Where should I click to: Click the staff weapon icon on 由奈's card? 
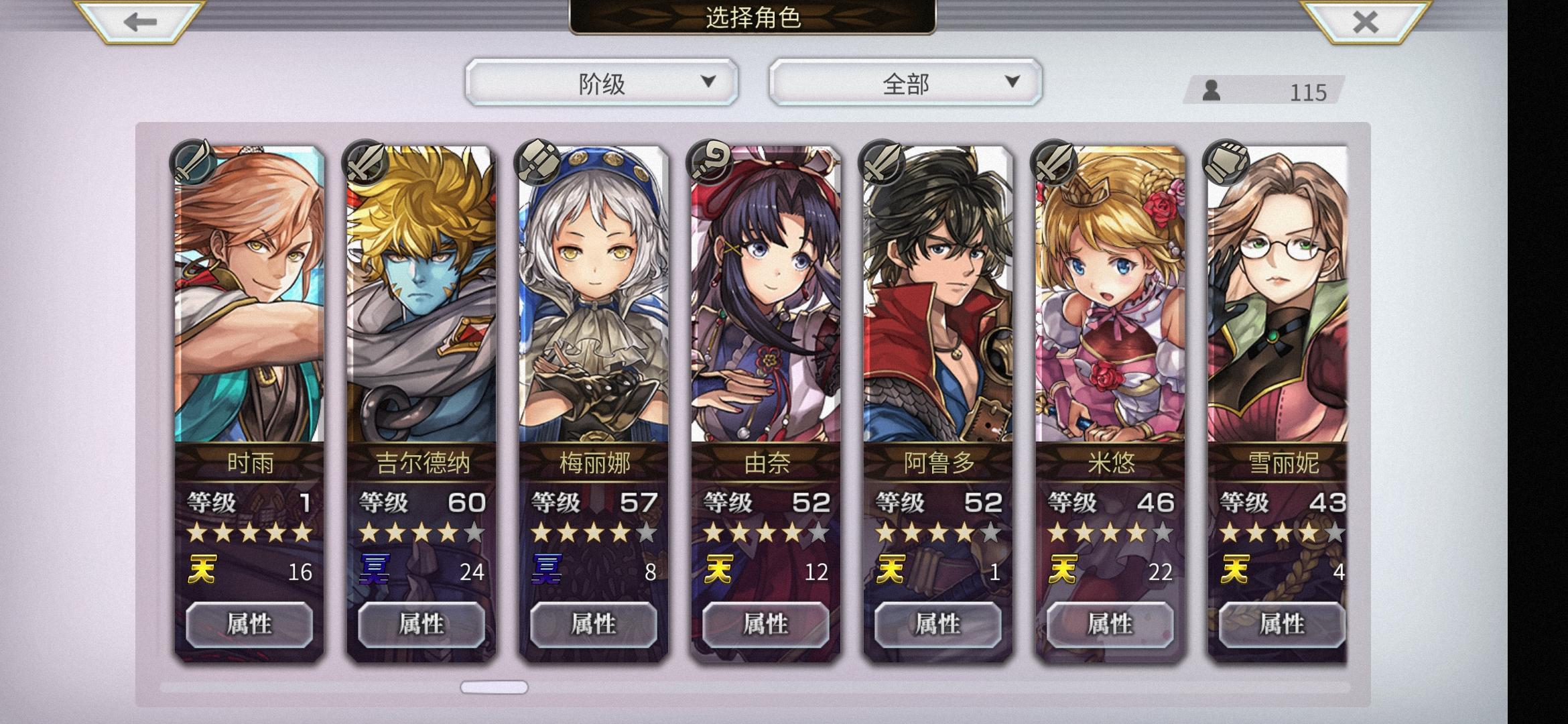click(x=710, y=162)
